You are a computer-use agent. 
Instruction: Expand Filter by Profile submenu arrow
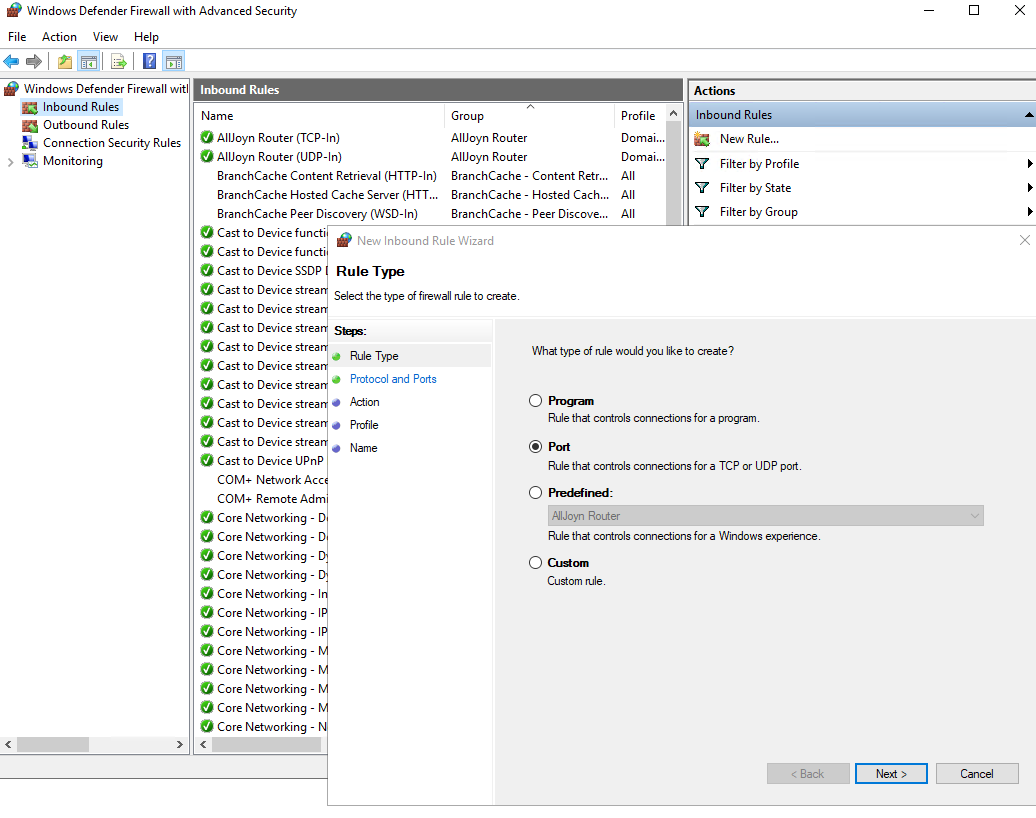tap(1029, 164)
